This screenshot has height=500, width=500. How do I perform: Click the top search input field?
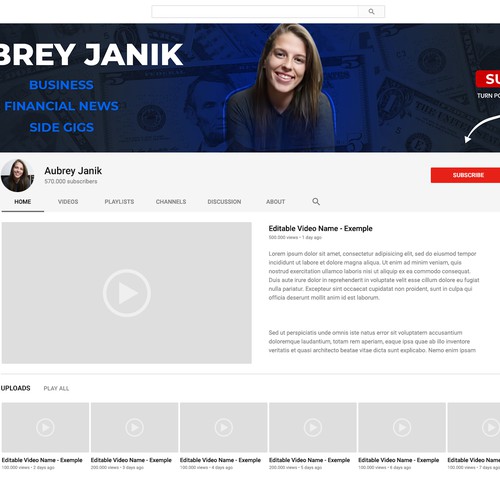click(255, 12)
